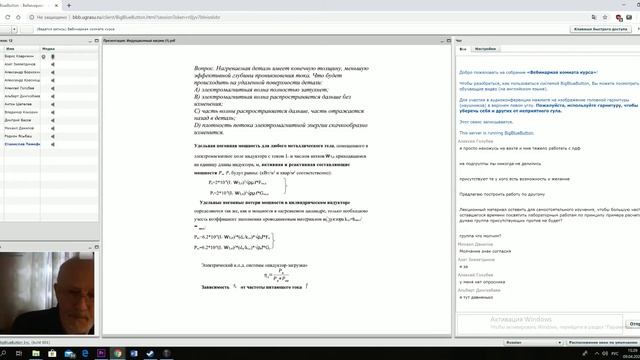Image resolution: width=640 pixels, height=360 pixels.
Task: Close the BigBlueButton browser tab
Action: 56,5
